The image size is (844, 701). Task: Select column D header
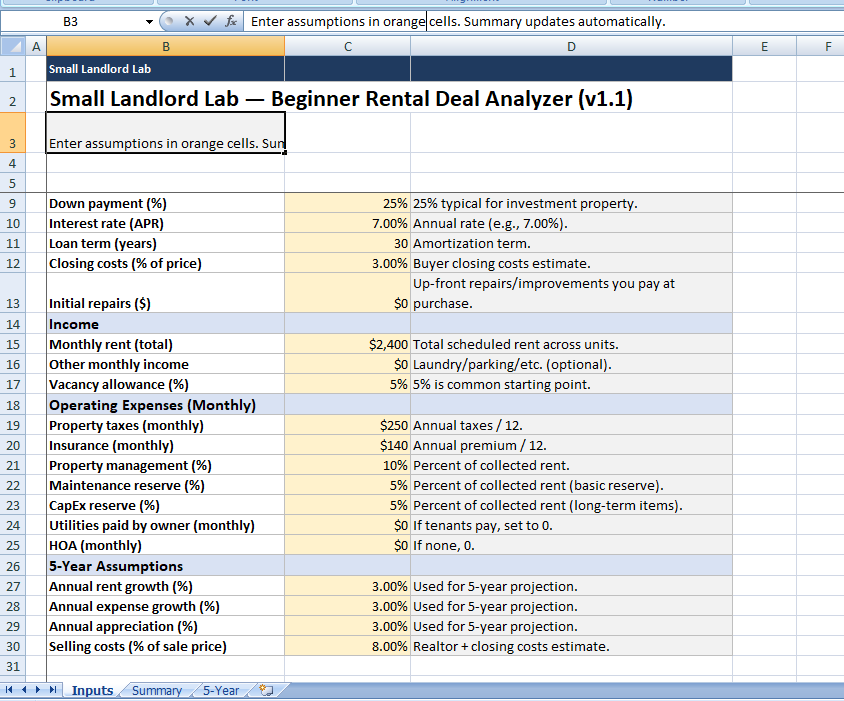571,45
